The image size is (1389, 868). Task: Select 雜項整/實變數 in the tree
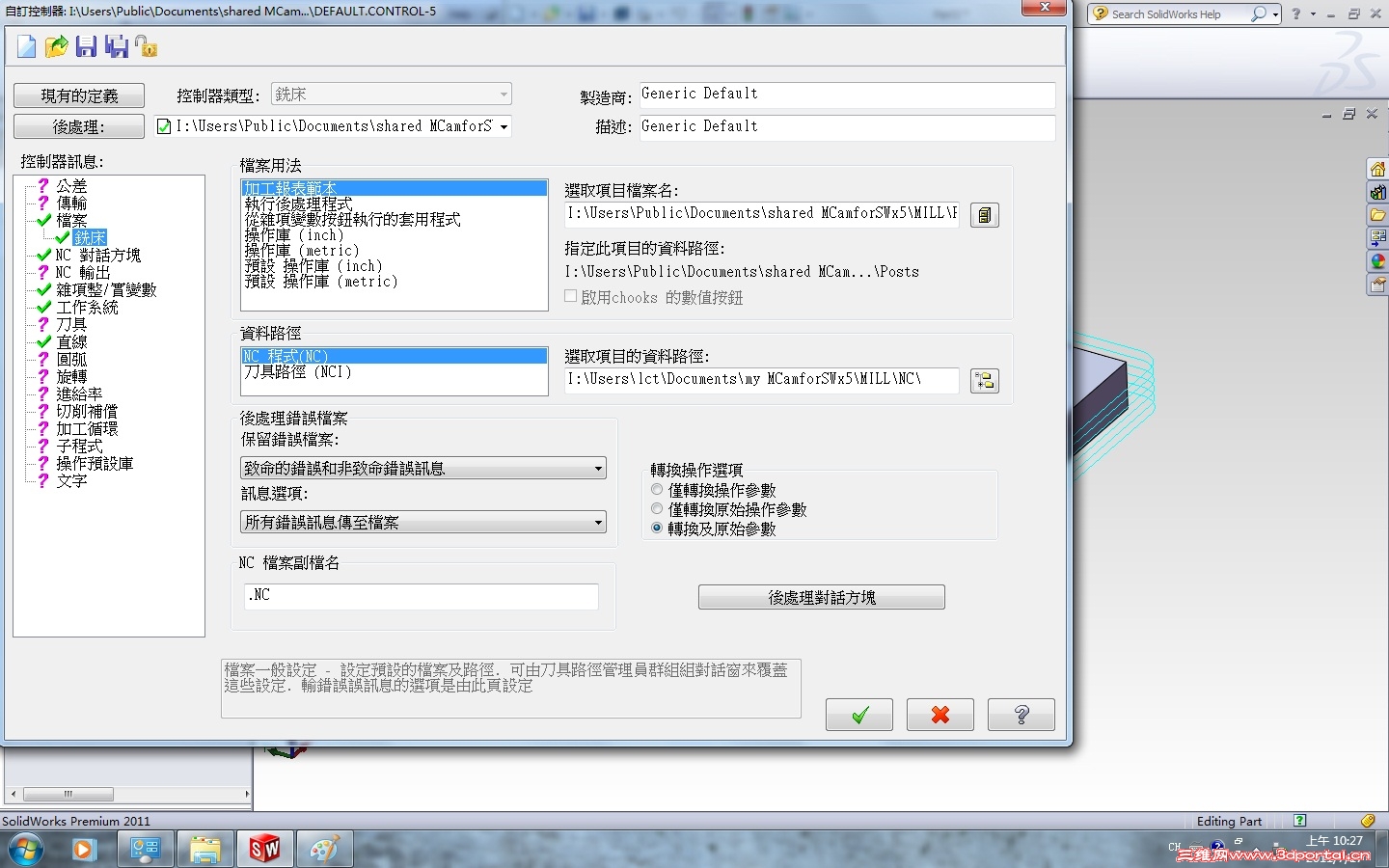click(x=106, y=289)
